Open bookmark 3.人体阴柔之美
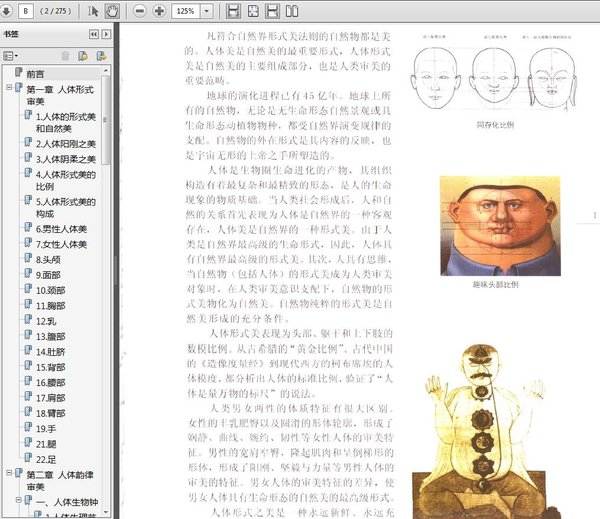The height and width of the screenshot is (519, 600). [65, 159]
